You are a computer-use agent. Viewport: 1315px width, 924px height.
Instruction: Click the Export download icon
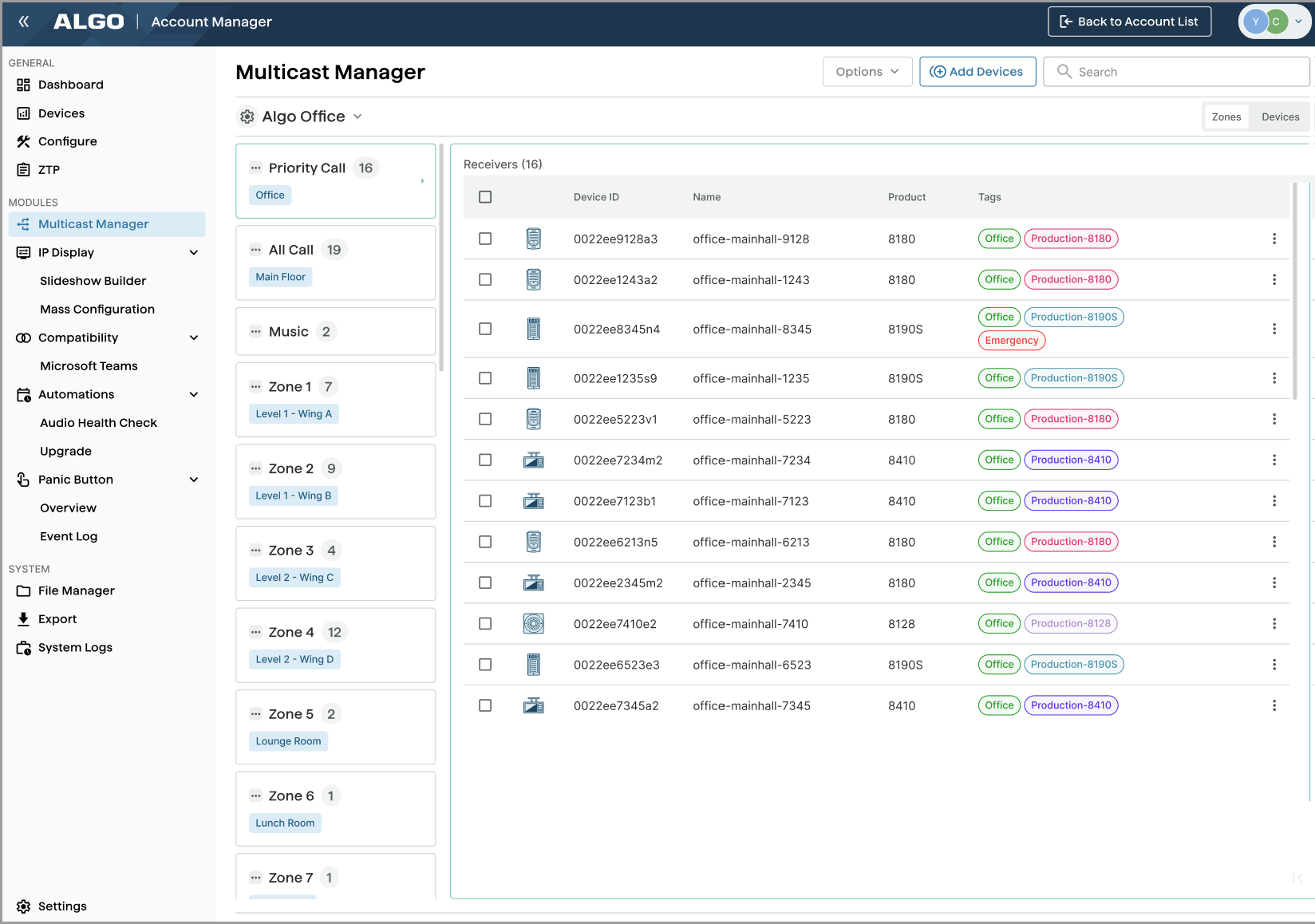coord(23,619)
